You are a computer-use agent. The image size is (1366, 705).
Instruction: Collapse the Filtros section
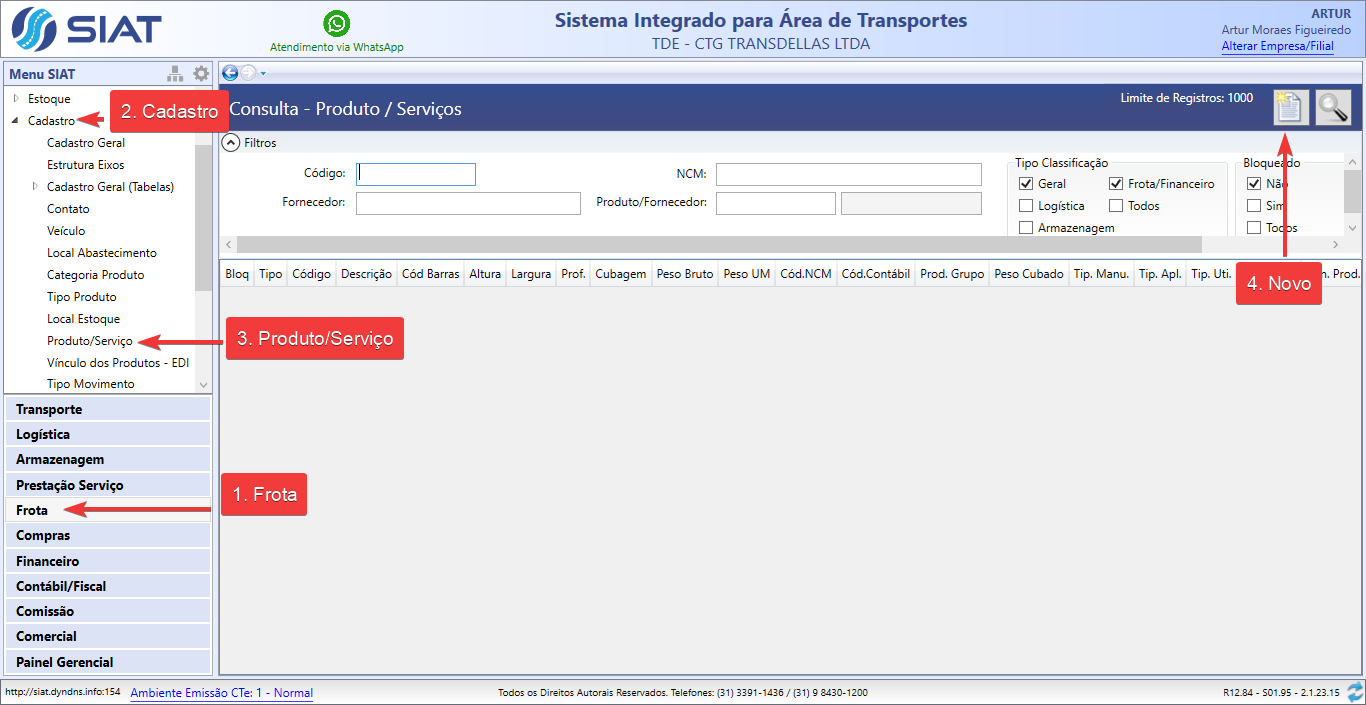(231, 143)
